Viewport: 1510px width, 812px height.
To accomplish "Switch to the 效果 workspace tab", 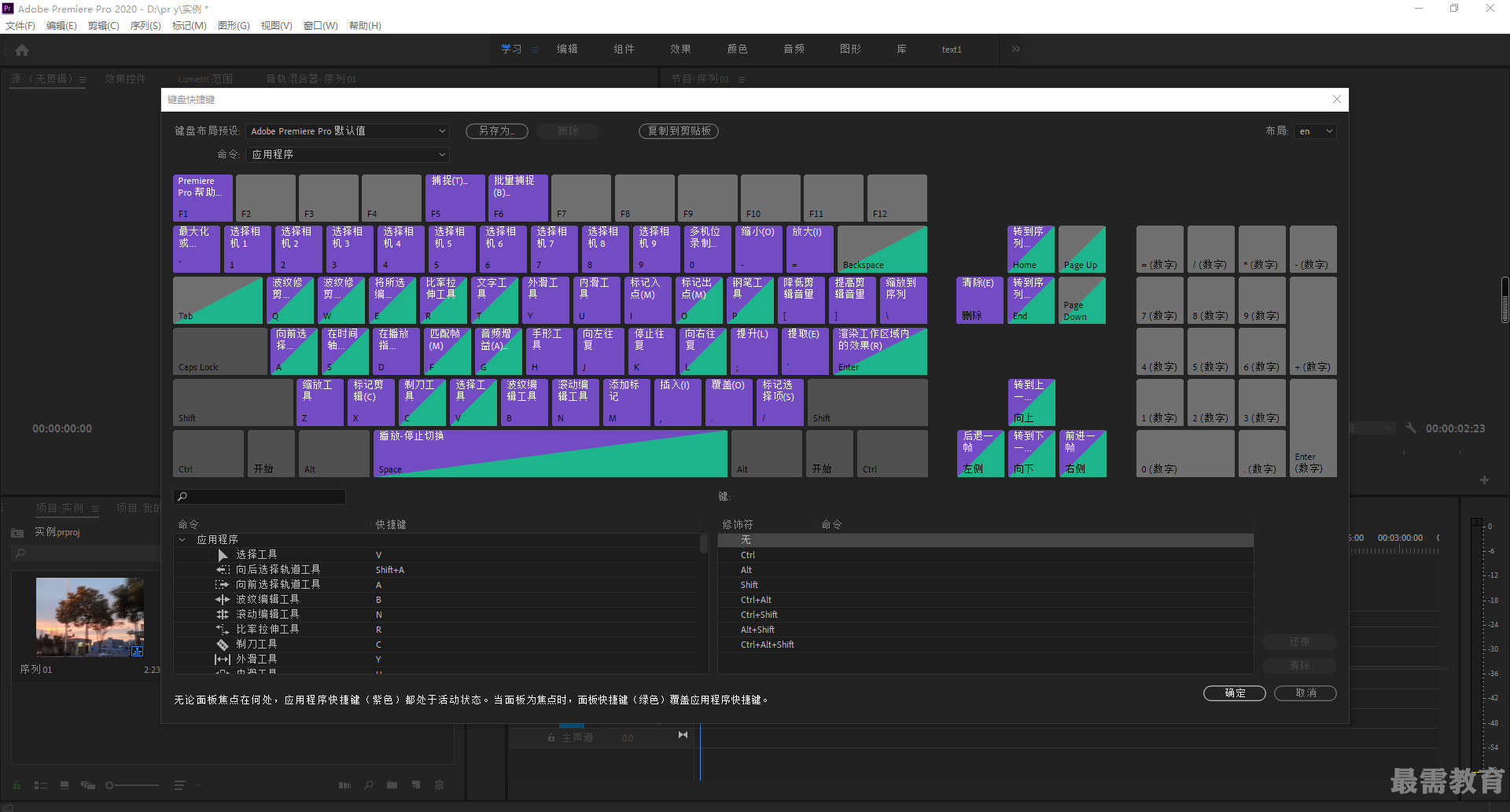I will (x=680, y=49).
